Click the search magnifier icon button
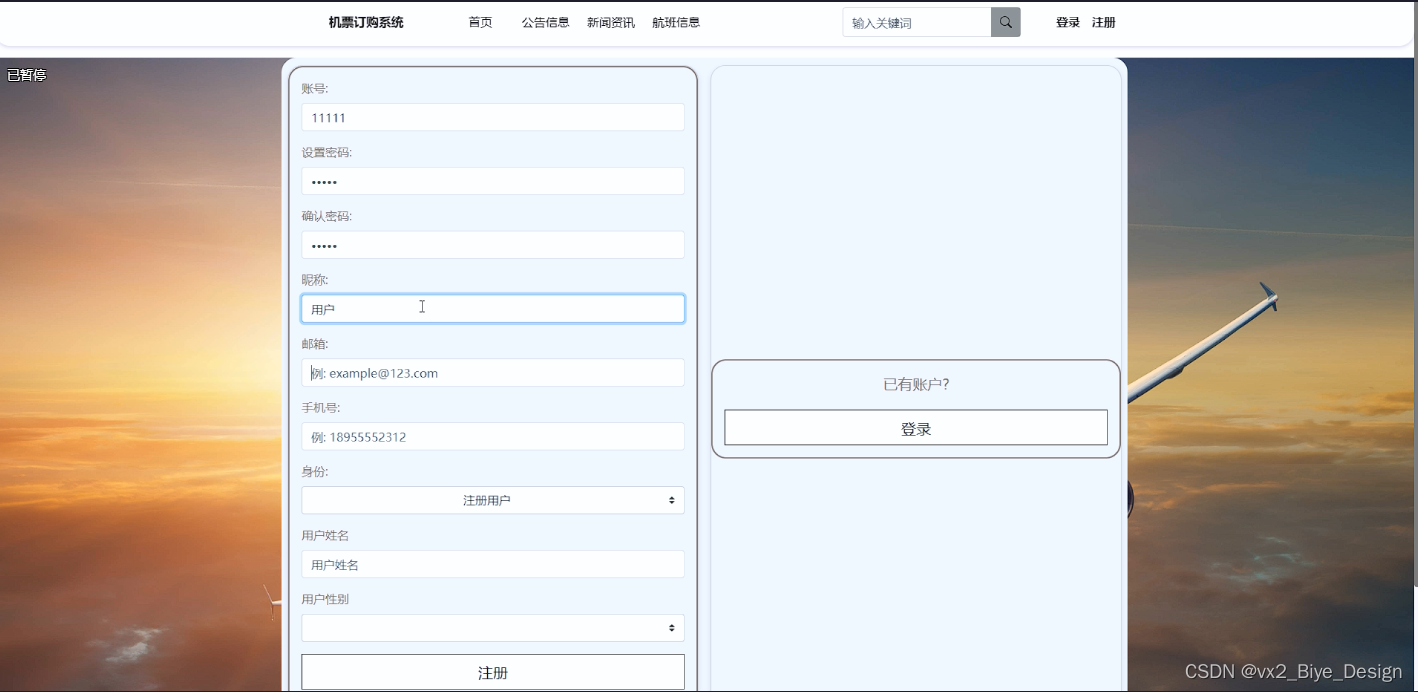 (x=1005, y=22)
